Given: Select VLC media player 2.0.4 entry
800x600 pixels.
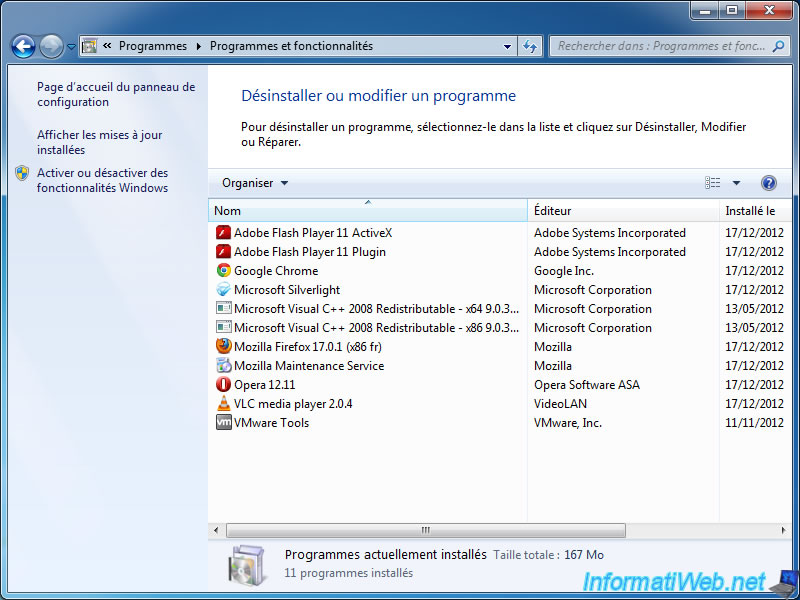Looking at the screenshot, I should pos(500,404).
